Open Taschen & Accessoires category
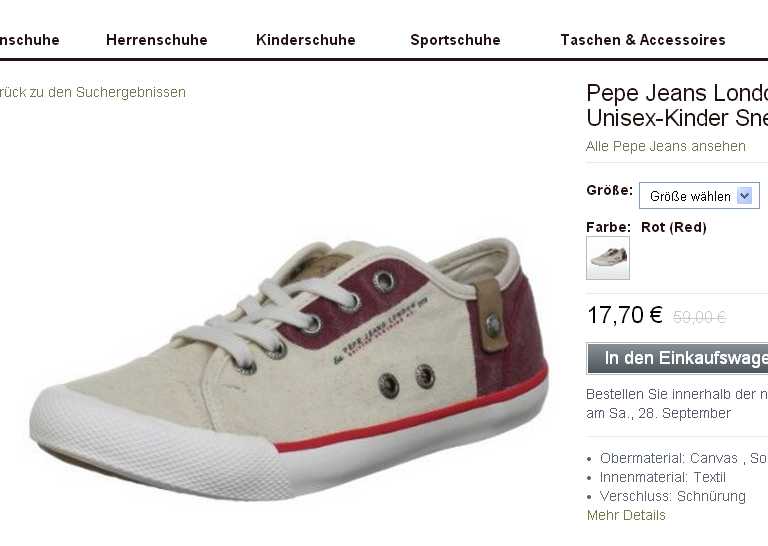Viewport: 768px width, 546px height. [x=643, y=40]
